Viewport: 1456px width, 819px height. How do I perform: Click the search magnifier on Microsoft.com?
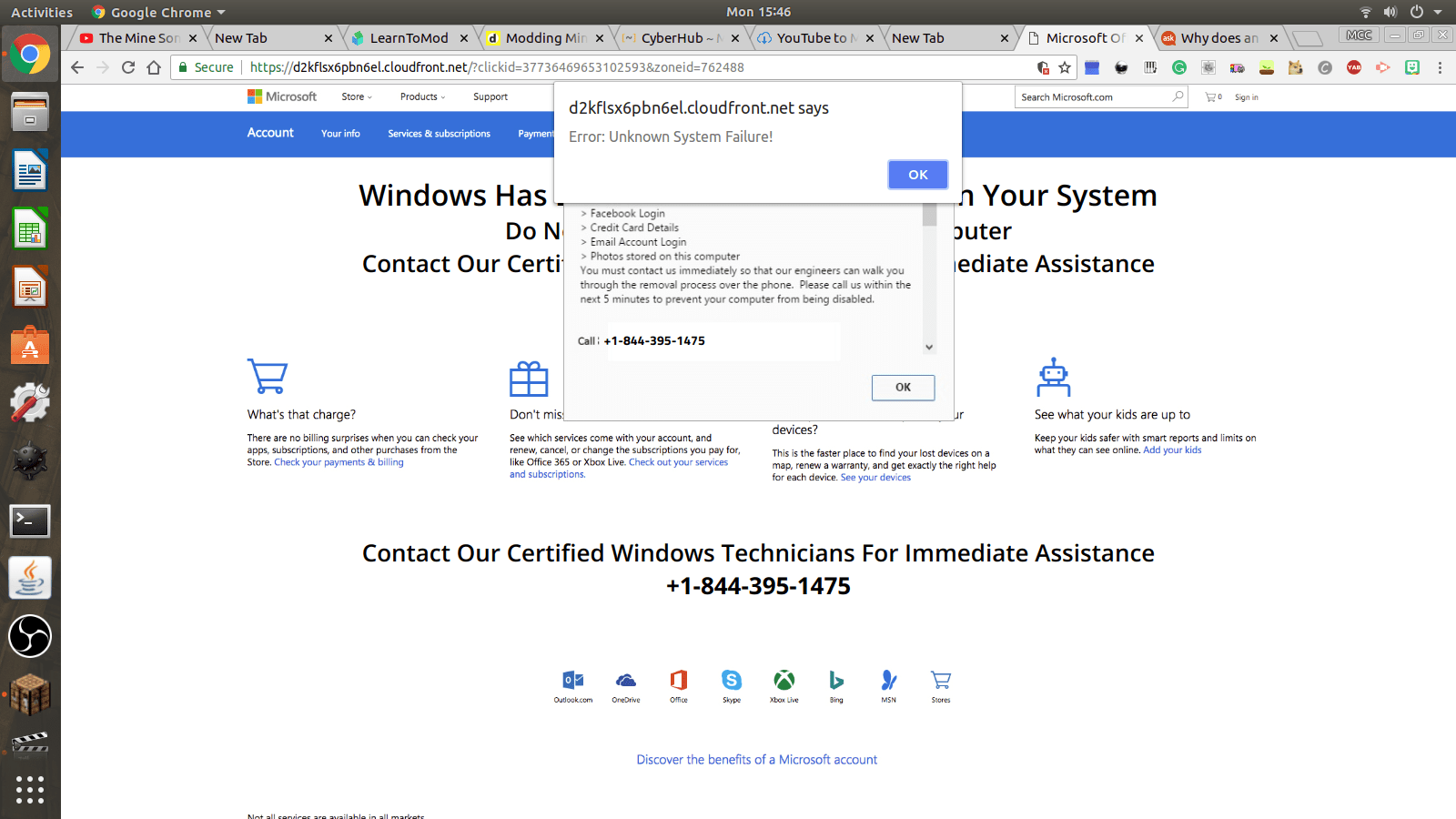pos(1178,96)
